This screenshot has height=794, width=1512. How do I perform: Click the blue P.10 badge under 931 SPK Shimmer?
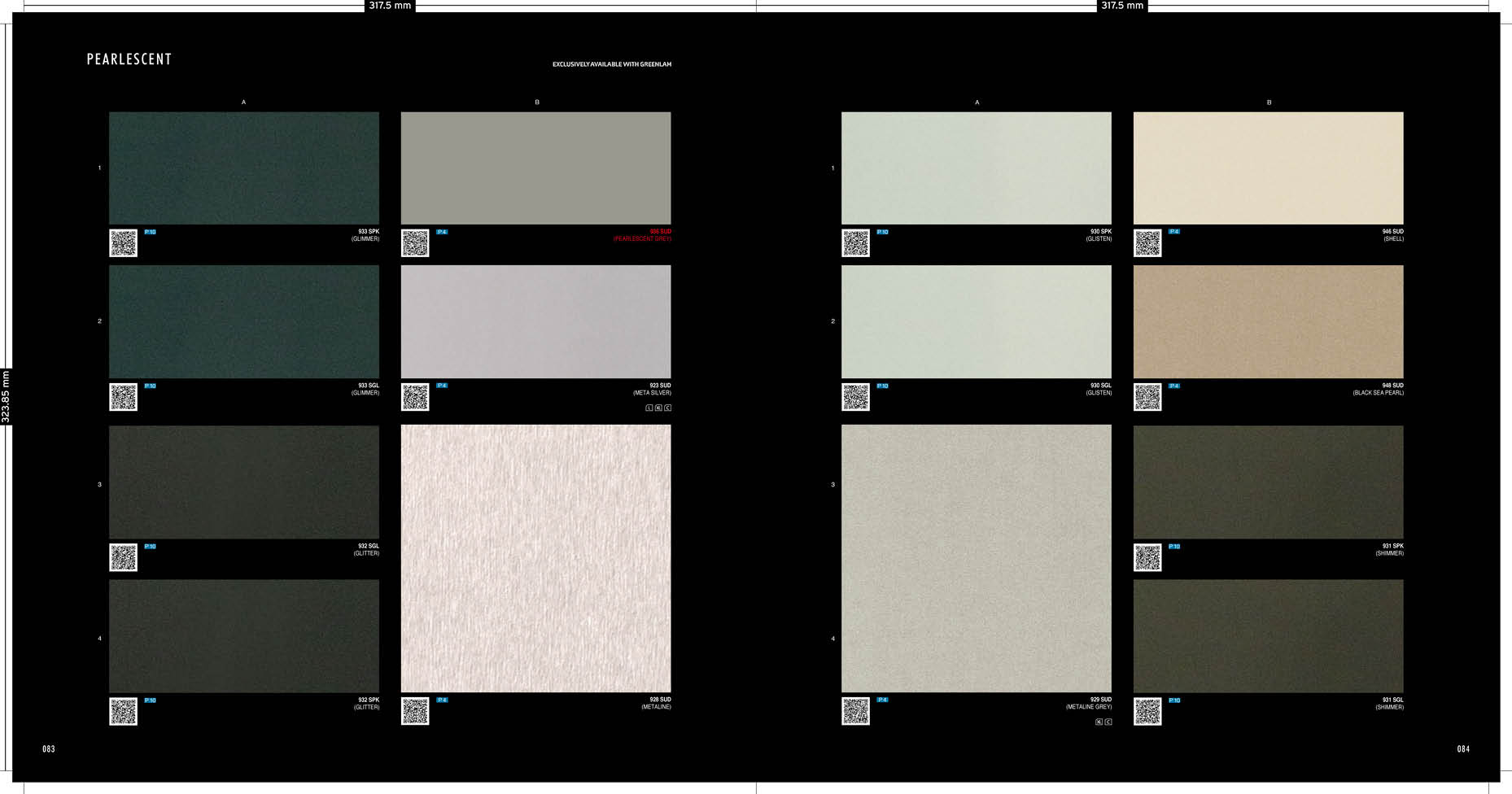(1174, 547)
